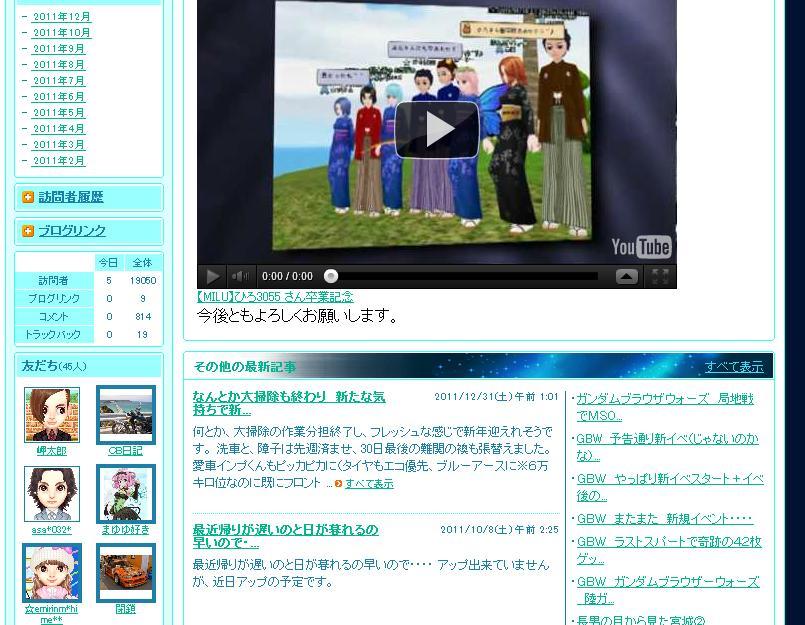The width and height of the screenshot is (805, 625).
Task: Open the 岬太郎 friend name link
Action: click(52, 451)
